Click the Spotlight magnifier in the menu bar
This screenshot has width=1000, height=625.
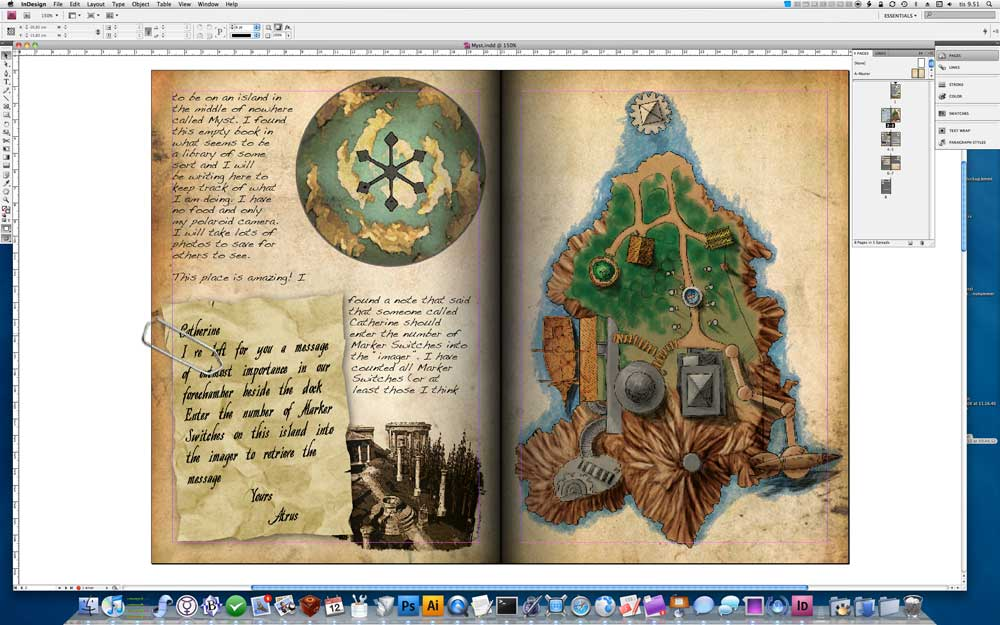click(990, 4)
